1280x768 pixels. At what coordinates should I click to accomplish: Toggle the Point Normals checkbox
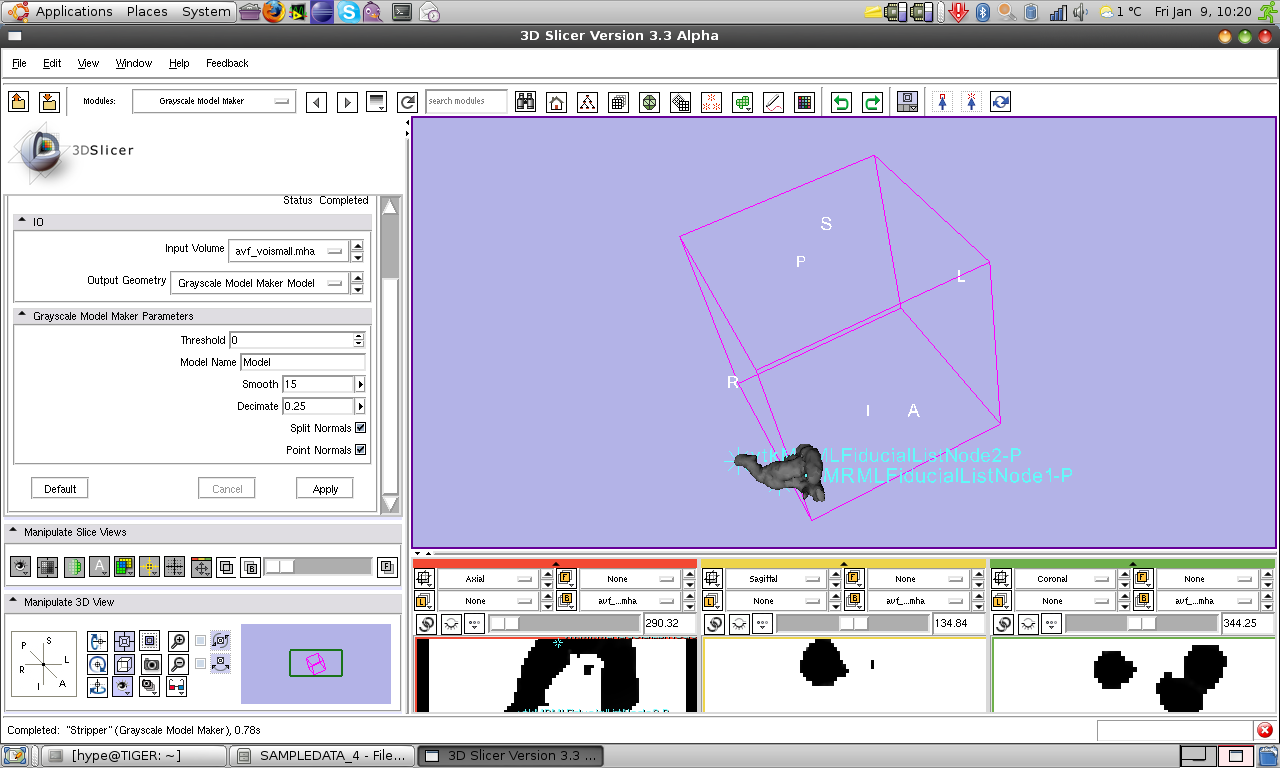361,450
